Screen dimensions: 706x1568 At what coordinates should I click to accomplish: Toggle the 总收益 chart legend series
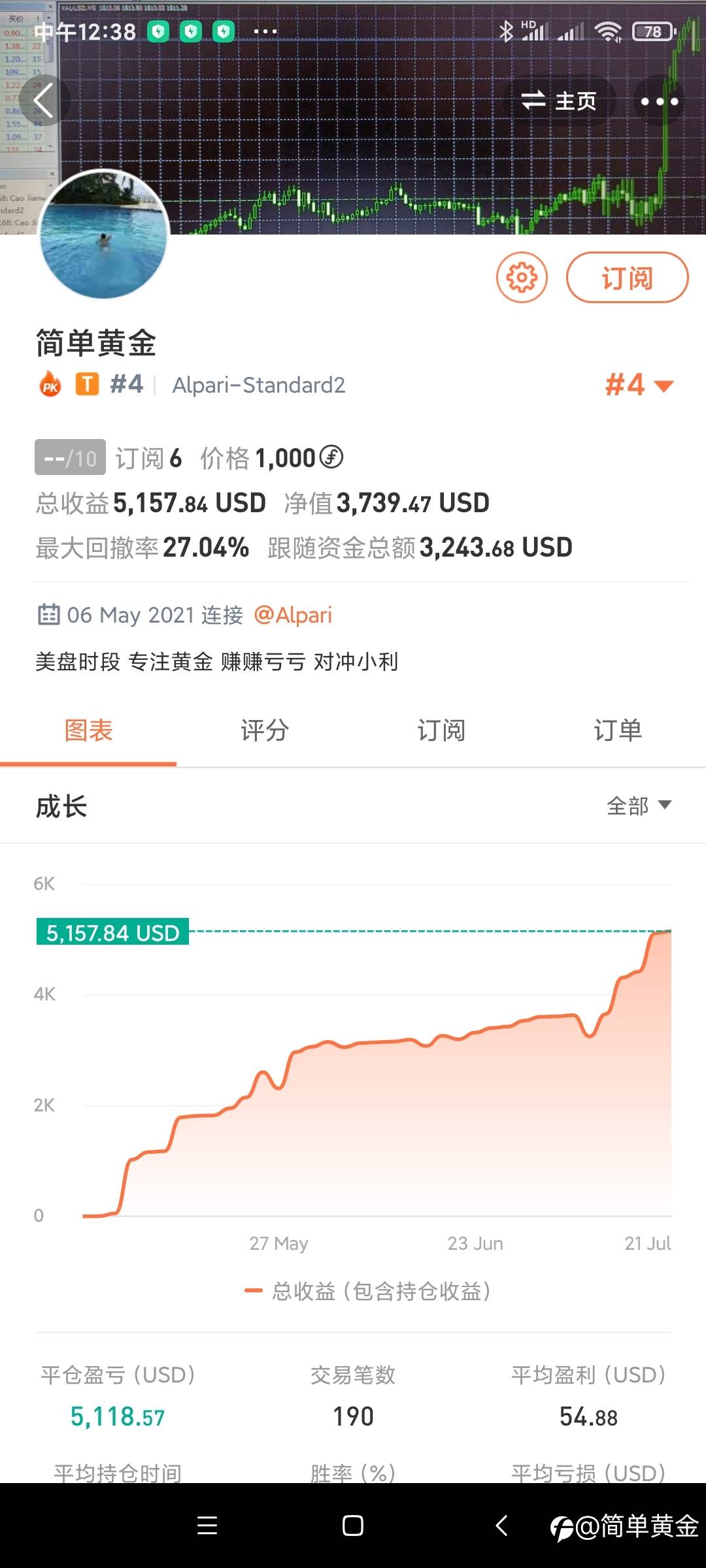tap(367, 1291)
